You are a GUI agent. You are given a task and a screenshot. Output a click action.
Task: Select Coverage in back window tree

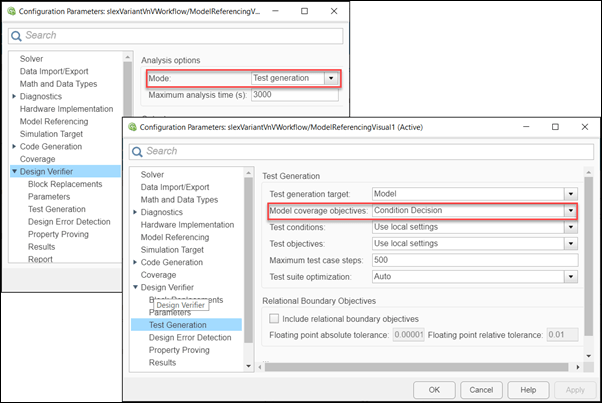click(37, 159)
